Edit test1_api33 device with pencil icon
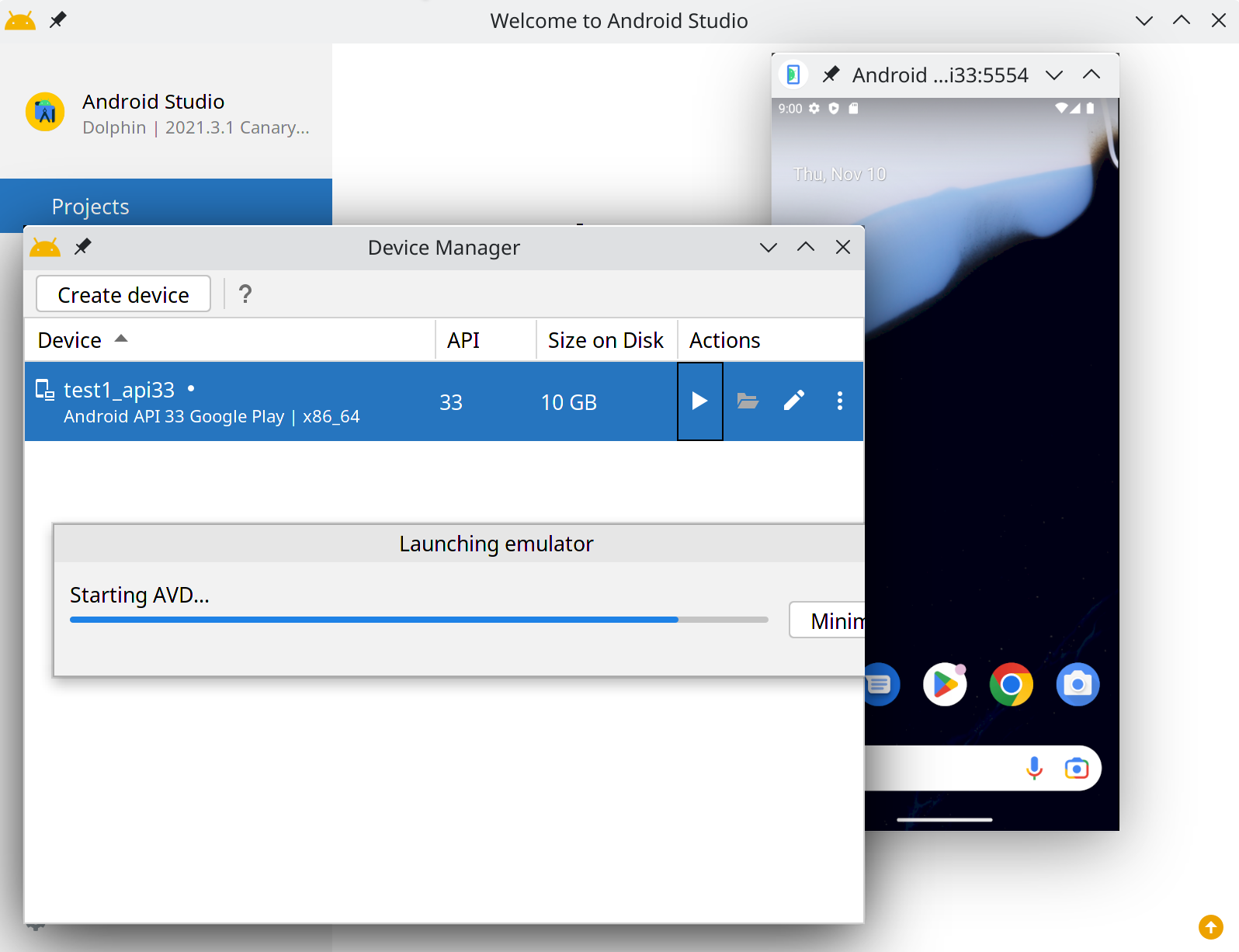The width and height of the screenshot is (1239, 952). click(794, 401)
